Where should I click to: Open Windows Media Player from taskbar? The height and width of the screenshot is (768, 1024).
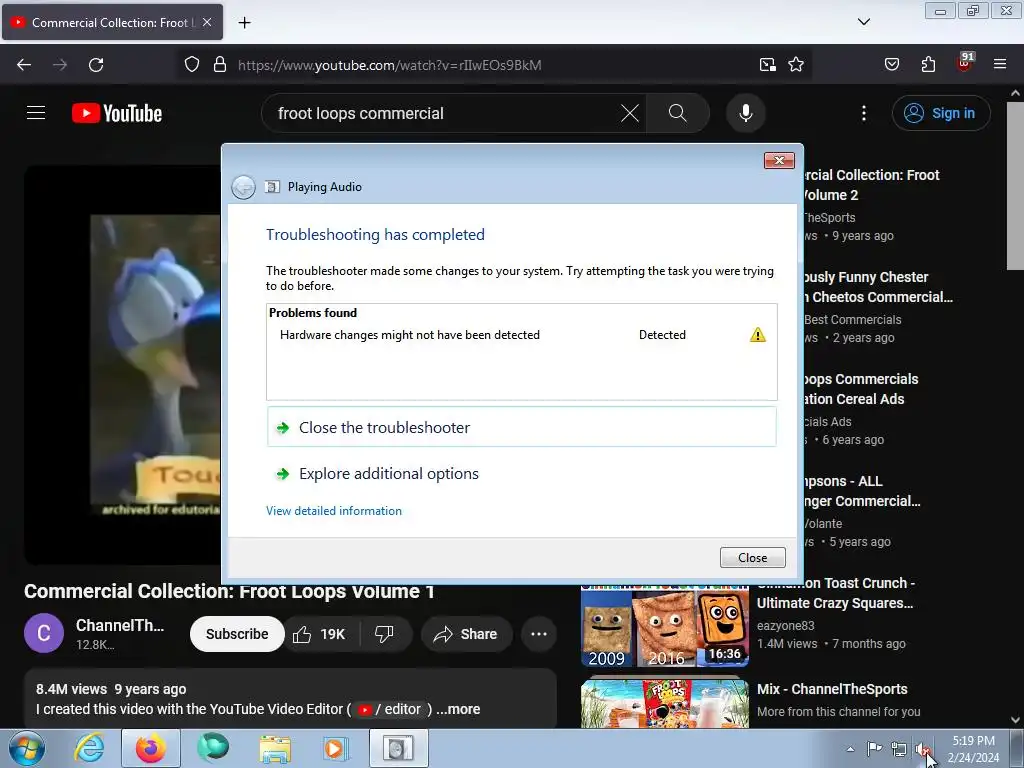click(336, 748)
